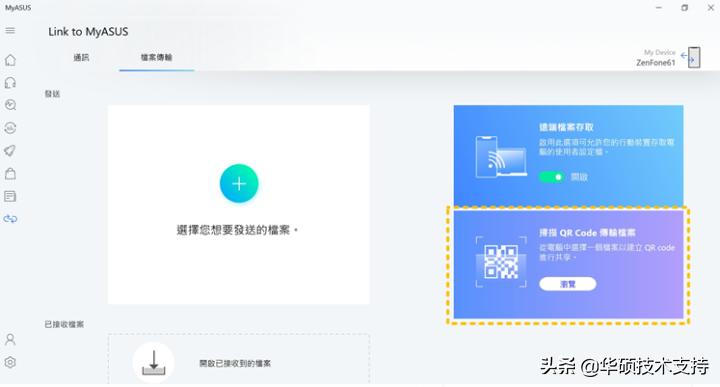
Task: Go to the Home sidebar icon
Action: click(x=10, y=60)
